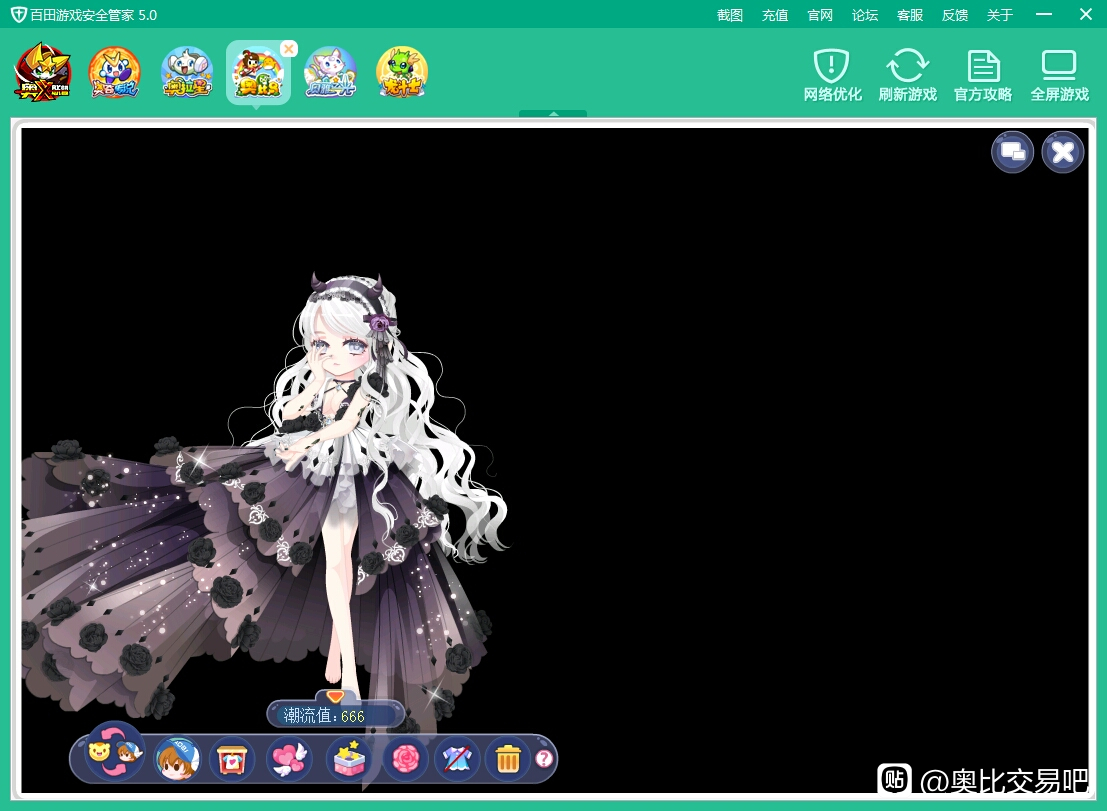Click the shield logo in the title bar

pyautogui.click(x=19, y=15)
